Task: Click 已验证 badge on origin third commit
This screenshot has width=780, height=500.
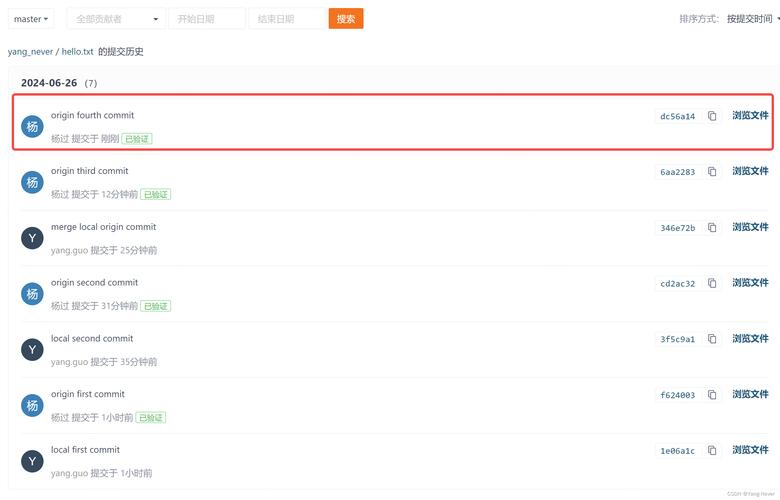Action: point(155,194)
